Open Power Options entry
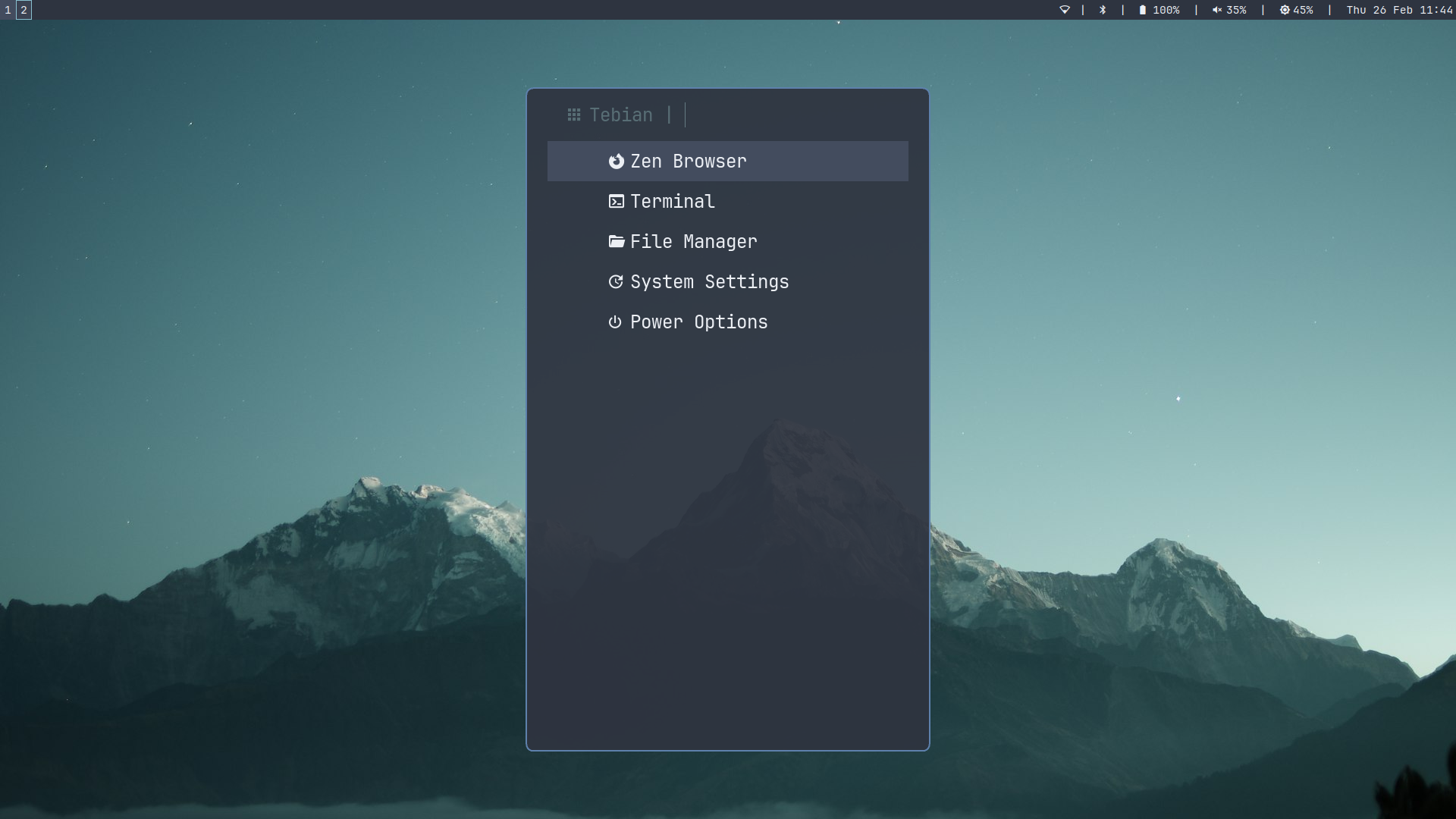The width and height of the screenshot is (1456, 819). pyautogui.click(x=698, y=322)
